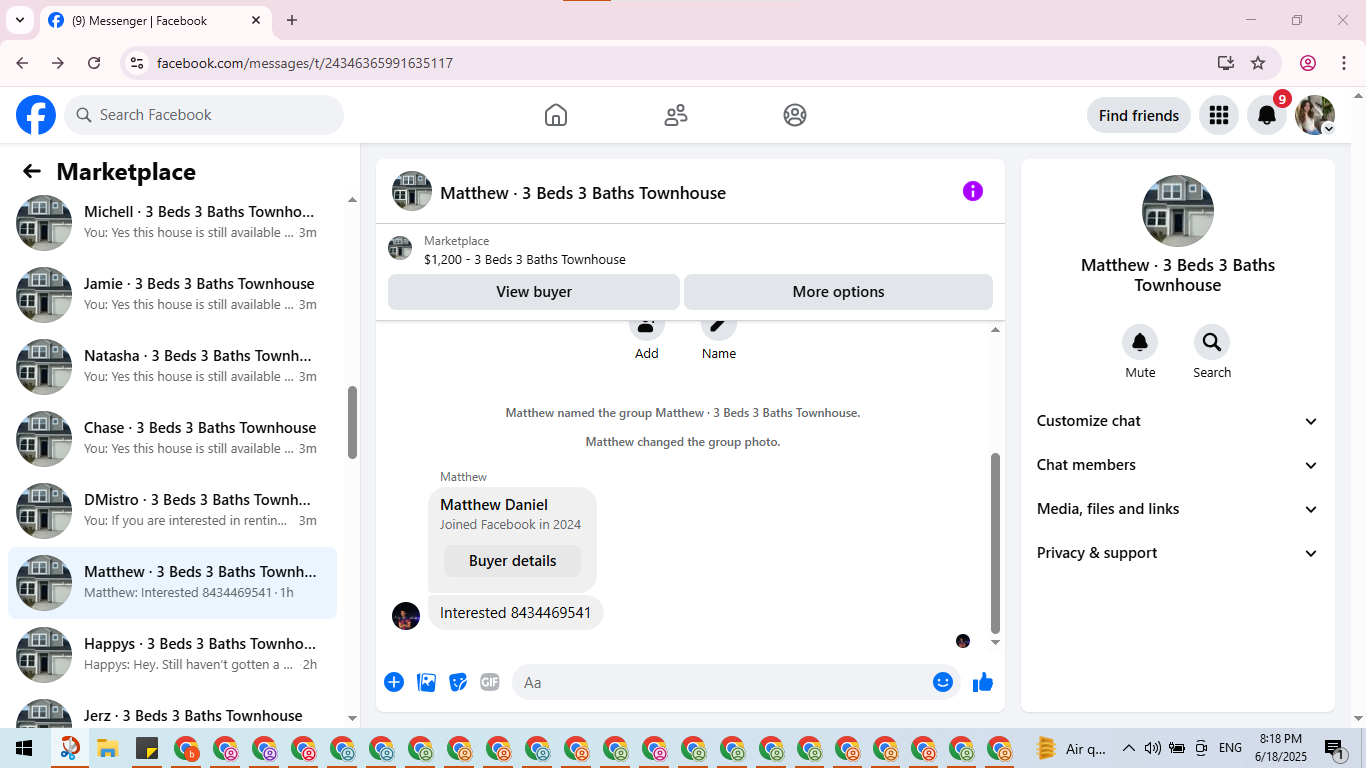Open the Chrome tab search dropdown
Viewport: 1366px width, 768px height.
click(19, 20)
